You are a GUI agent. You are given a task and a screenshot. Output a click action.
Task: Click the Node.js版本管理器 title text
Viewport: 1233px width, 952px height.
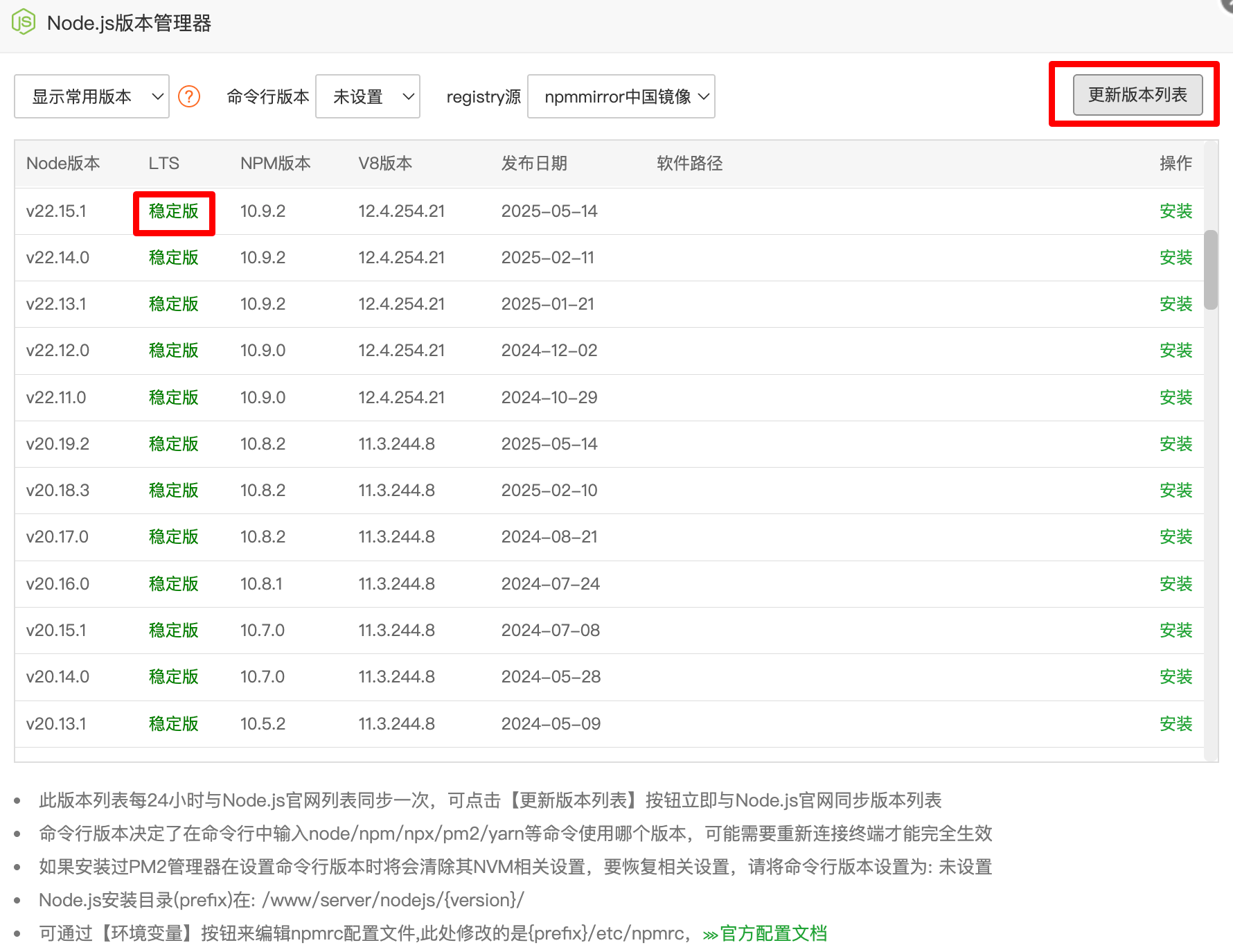[x=130, y=23]
